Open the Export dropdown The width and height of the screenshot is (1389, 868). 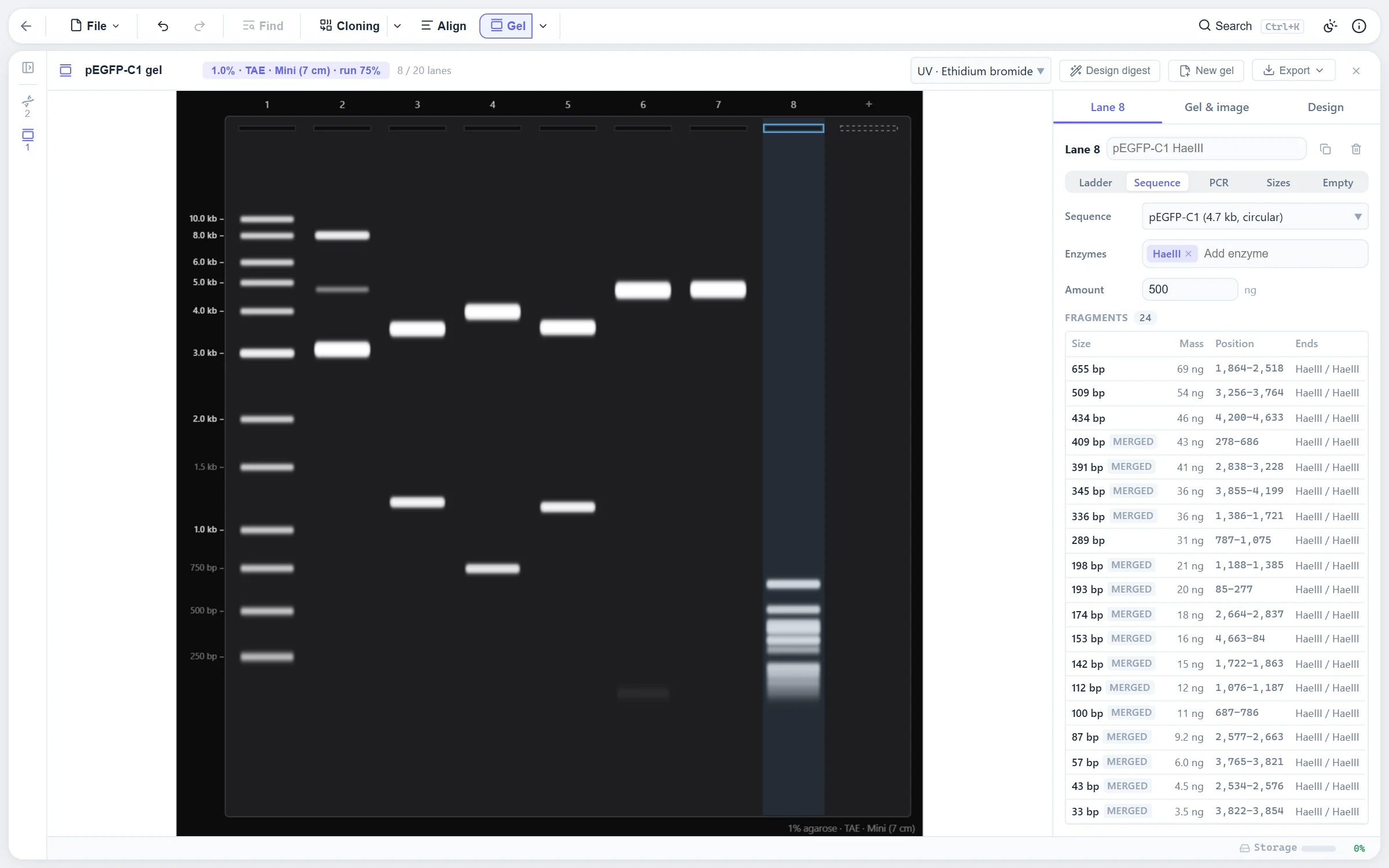point(1294,71)
